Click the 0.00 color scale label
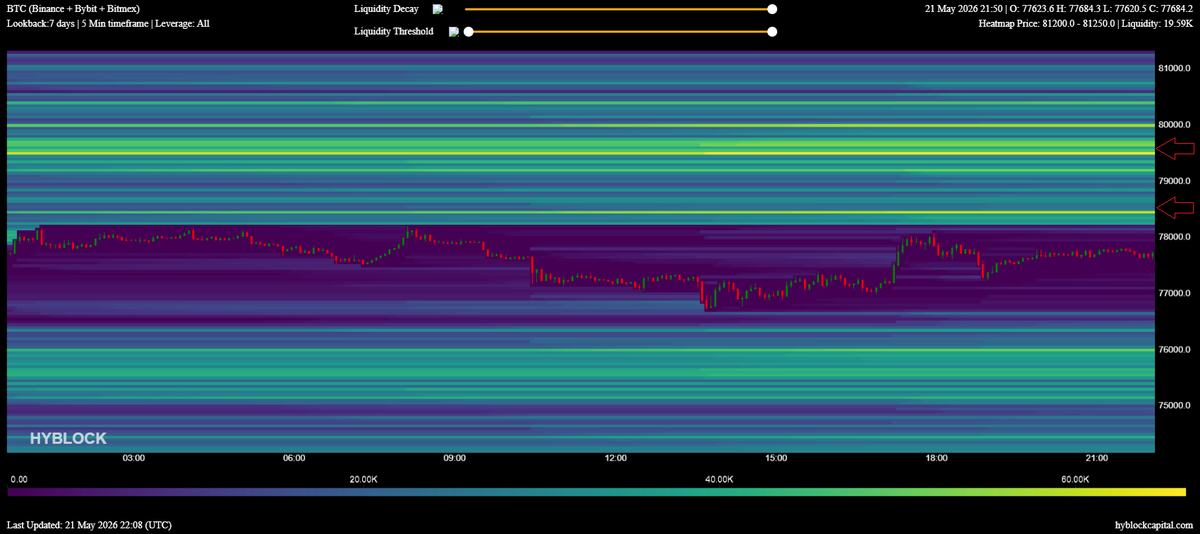The height and width of the screenshot is (534, 1200). tap(18, 480)
